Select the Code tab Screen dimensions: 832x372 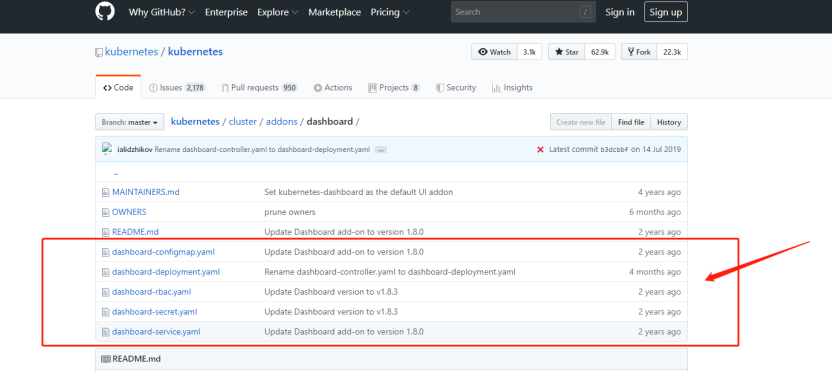coord(118,88)
